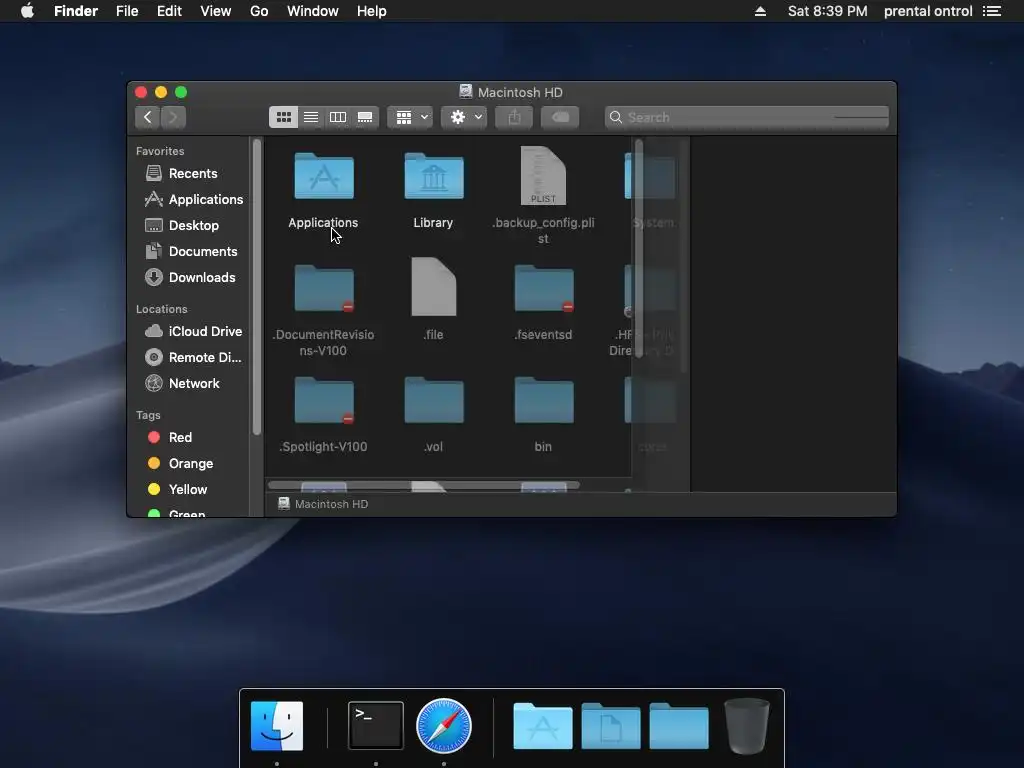Open Remote Disc in the sidebar
The height and width of the screenshot is (768, 1024).
[x=189, y=358]
